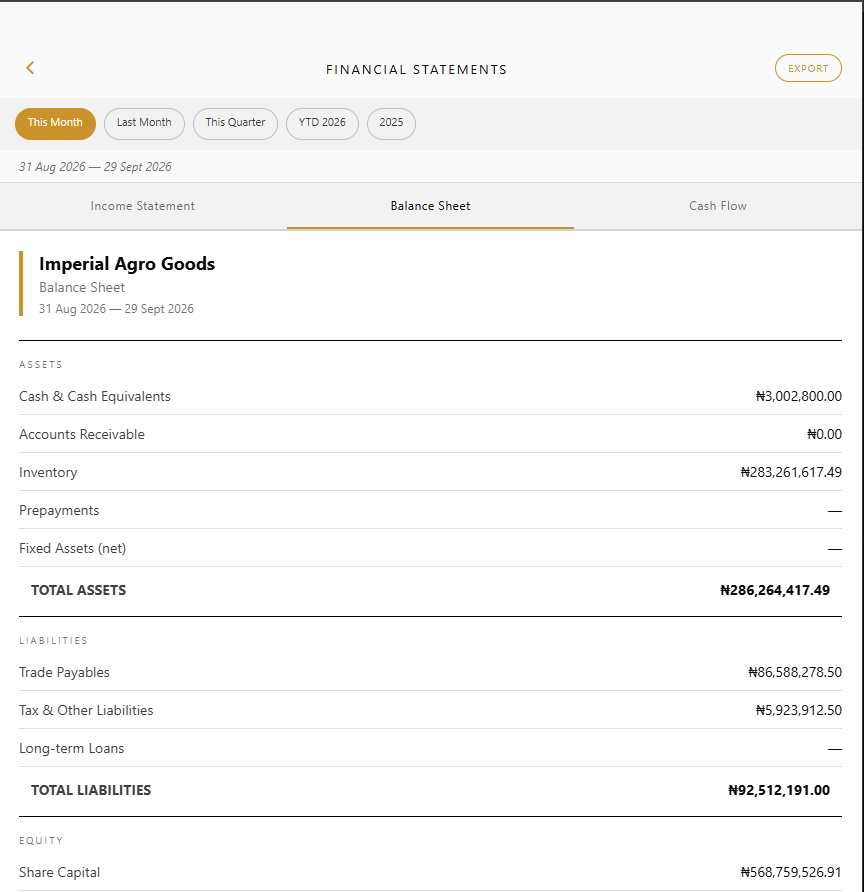864x892 pixels.
Task: Select the Long-term Loans row label
Action: tap(71, 749)
